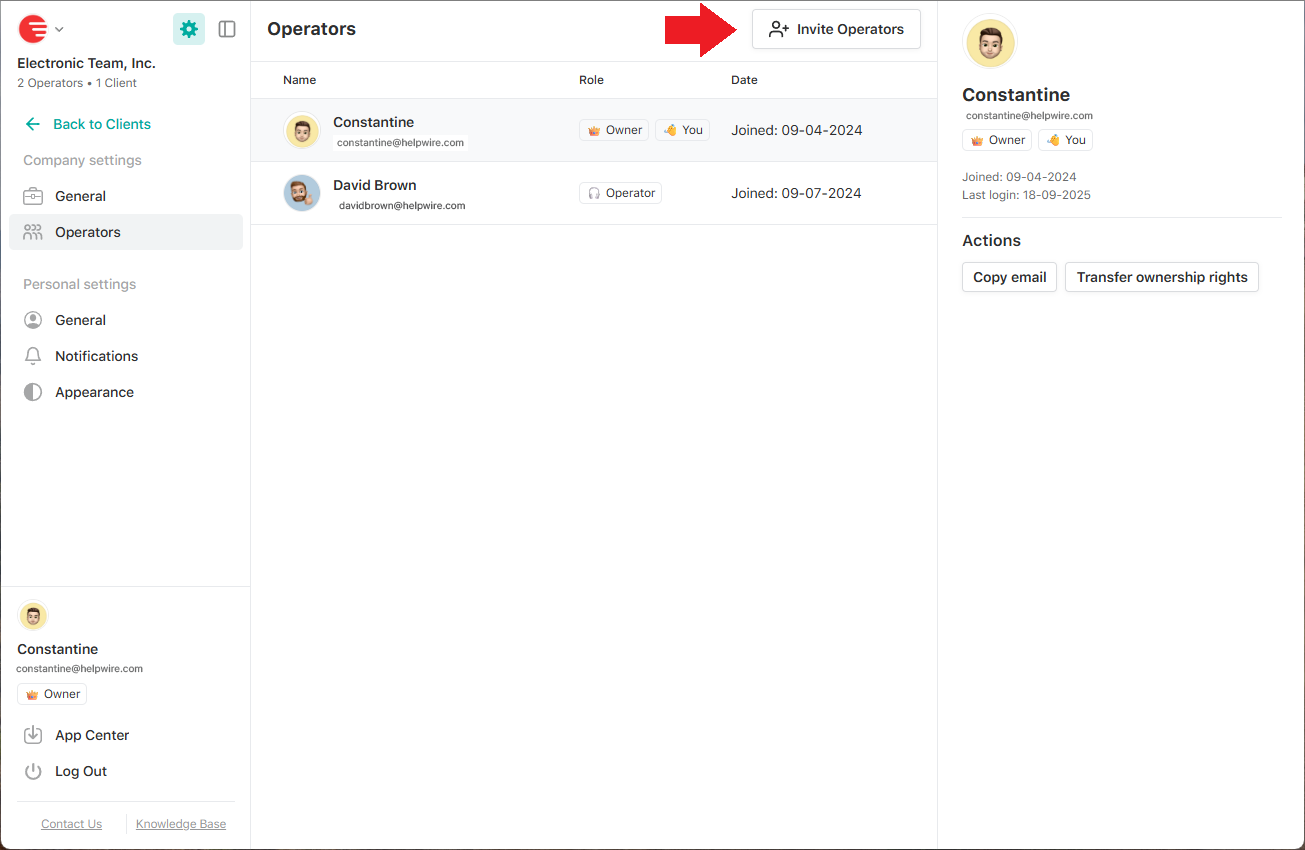Open company General settings

pos(80,196)
